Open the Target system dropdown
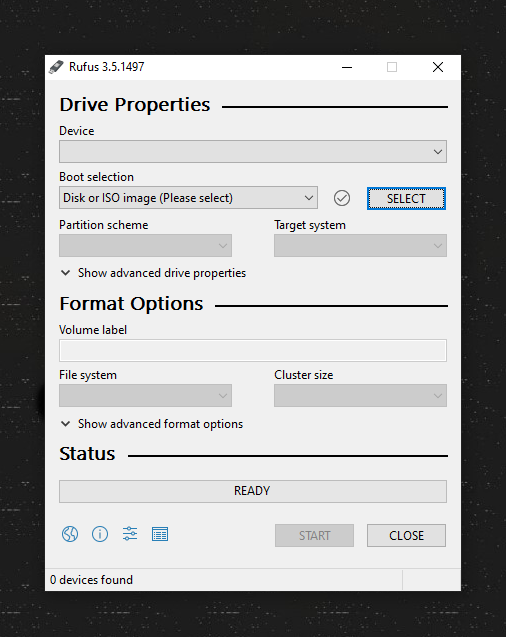The width and height of the screenshot is (506, 637). [360, 245]
